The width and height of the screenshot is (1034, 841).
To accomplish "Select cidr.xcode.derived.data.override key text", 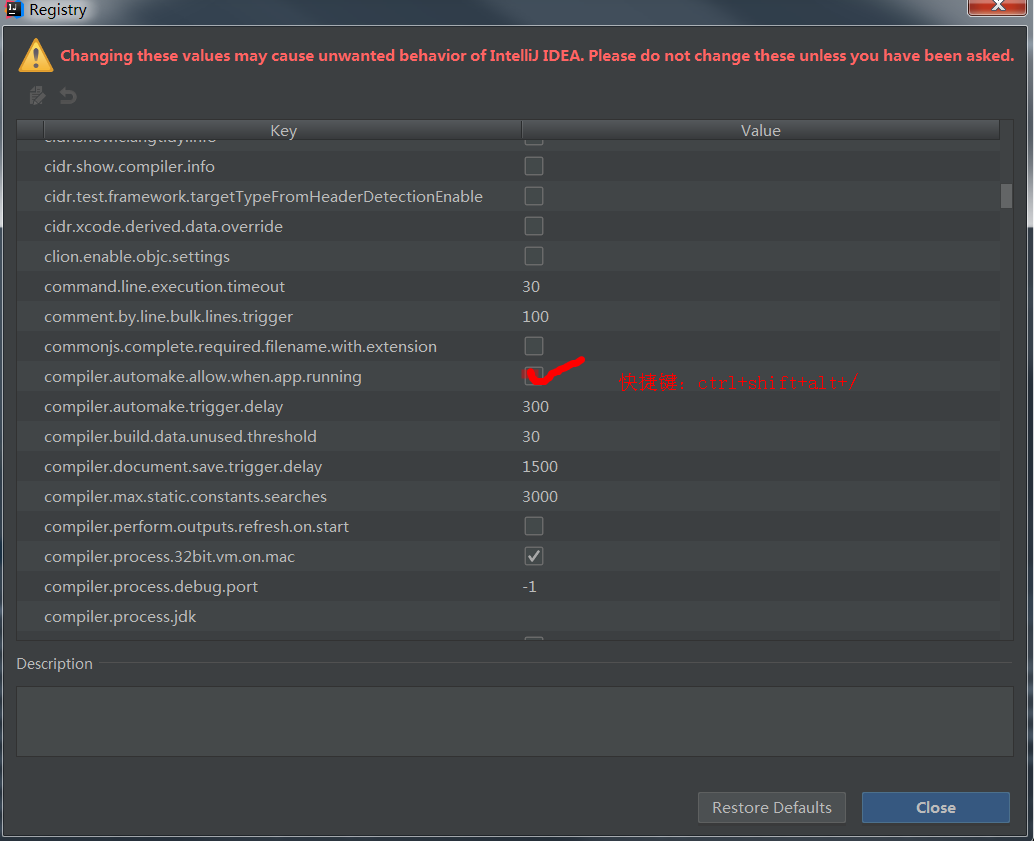I will (x=164, y=226).
